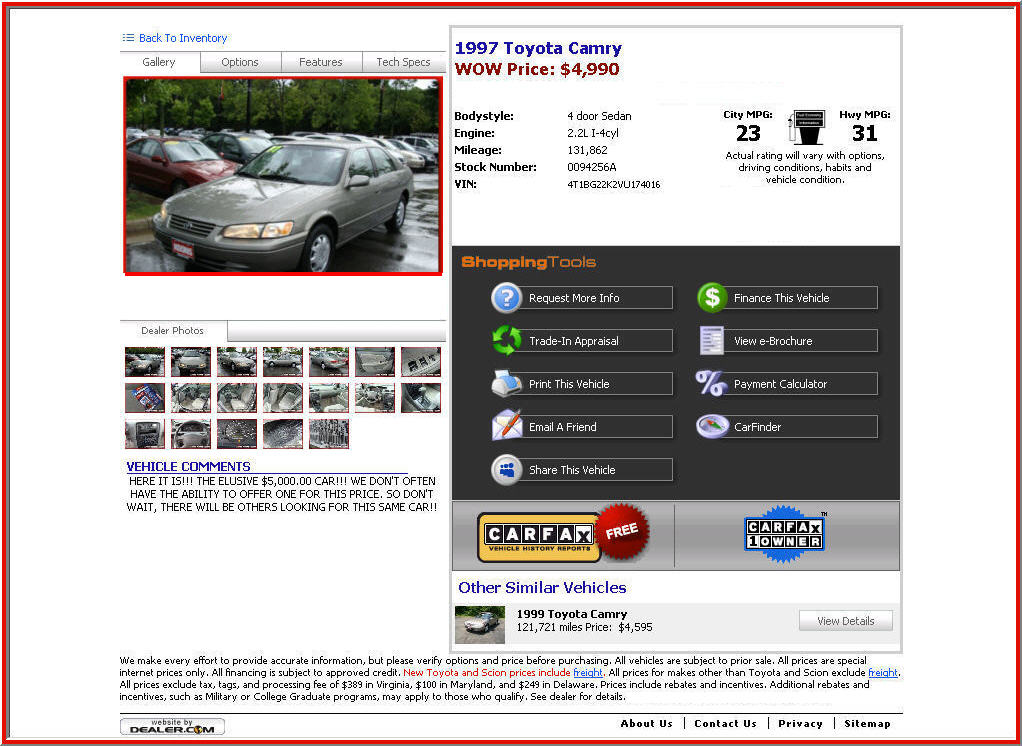The width and height of the screenshot is (1022, 746).
Task: Click the blue question mark Request More Info icon
Action: pos(506,298)
